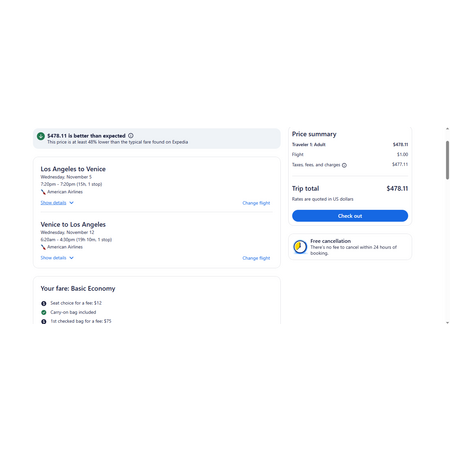Expand Show details for Los Angeles to Venice
The image size is (450, 450).
tap(53, 203)
